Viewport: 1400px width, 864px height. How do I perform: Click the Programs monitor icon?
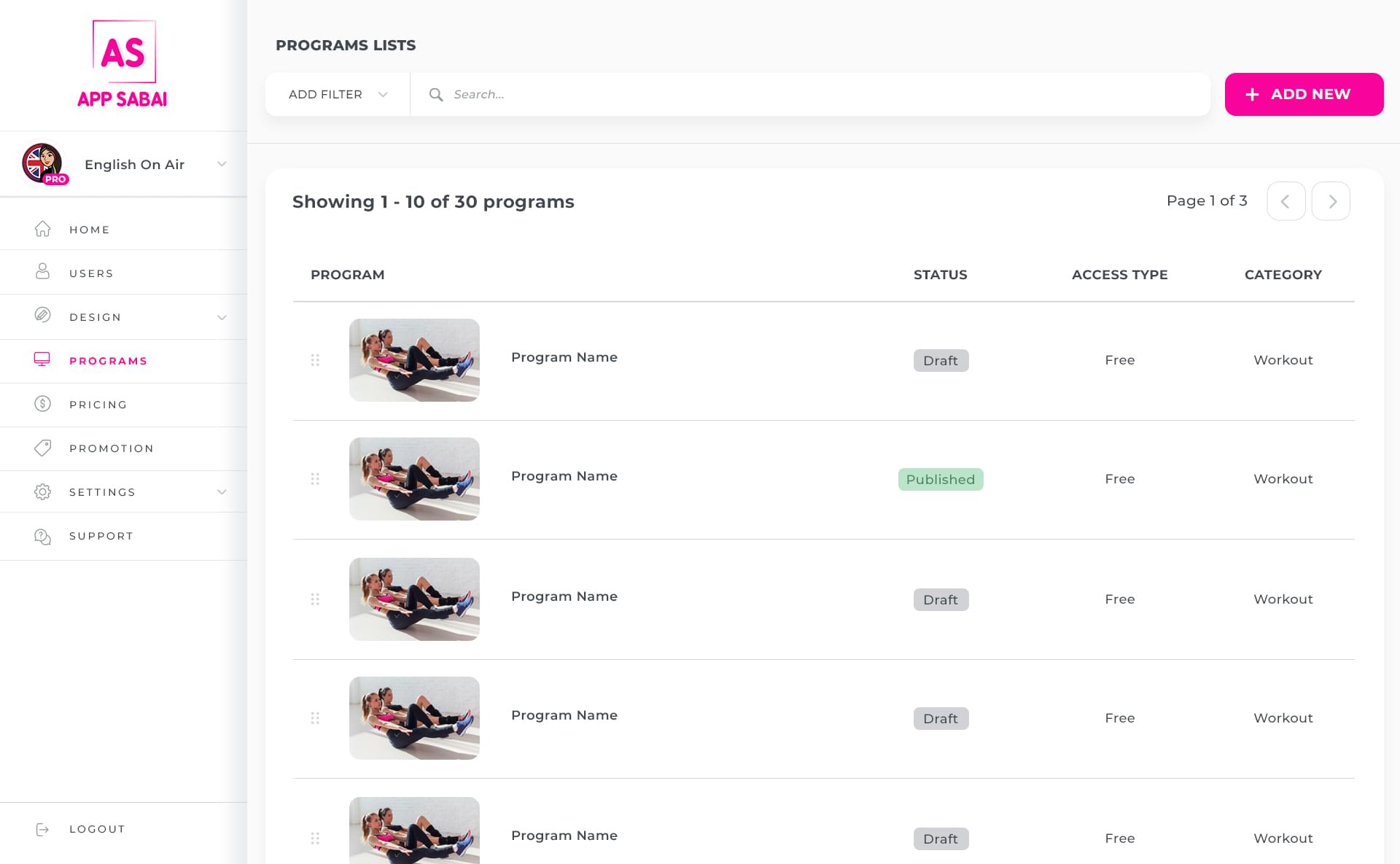42,359
